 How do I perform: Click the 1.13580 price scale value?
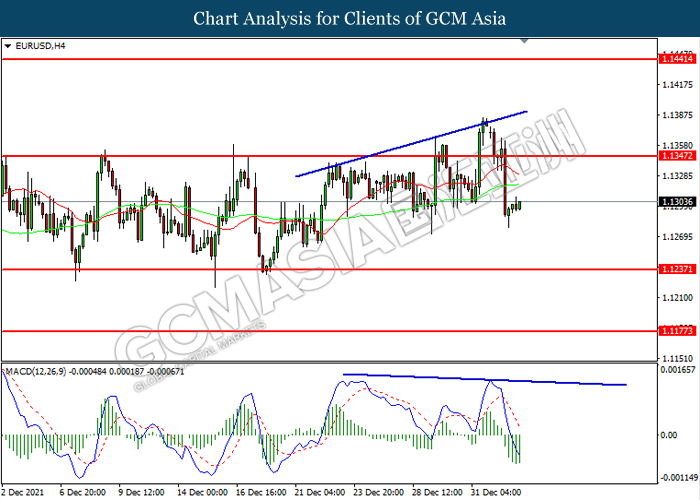678,146
